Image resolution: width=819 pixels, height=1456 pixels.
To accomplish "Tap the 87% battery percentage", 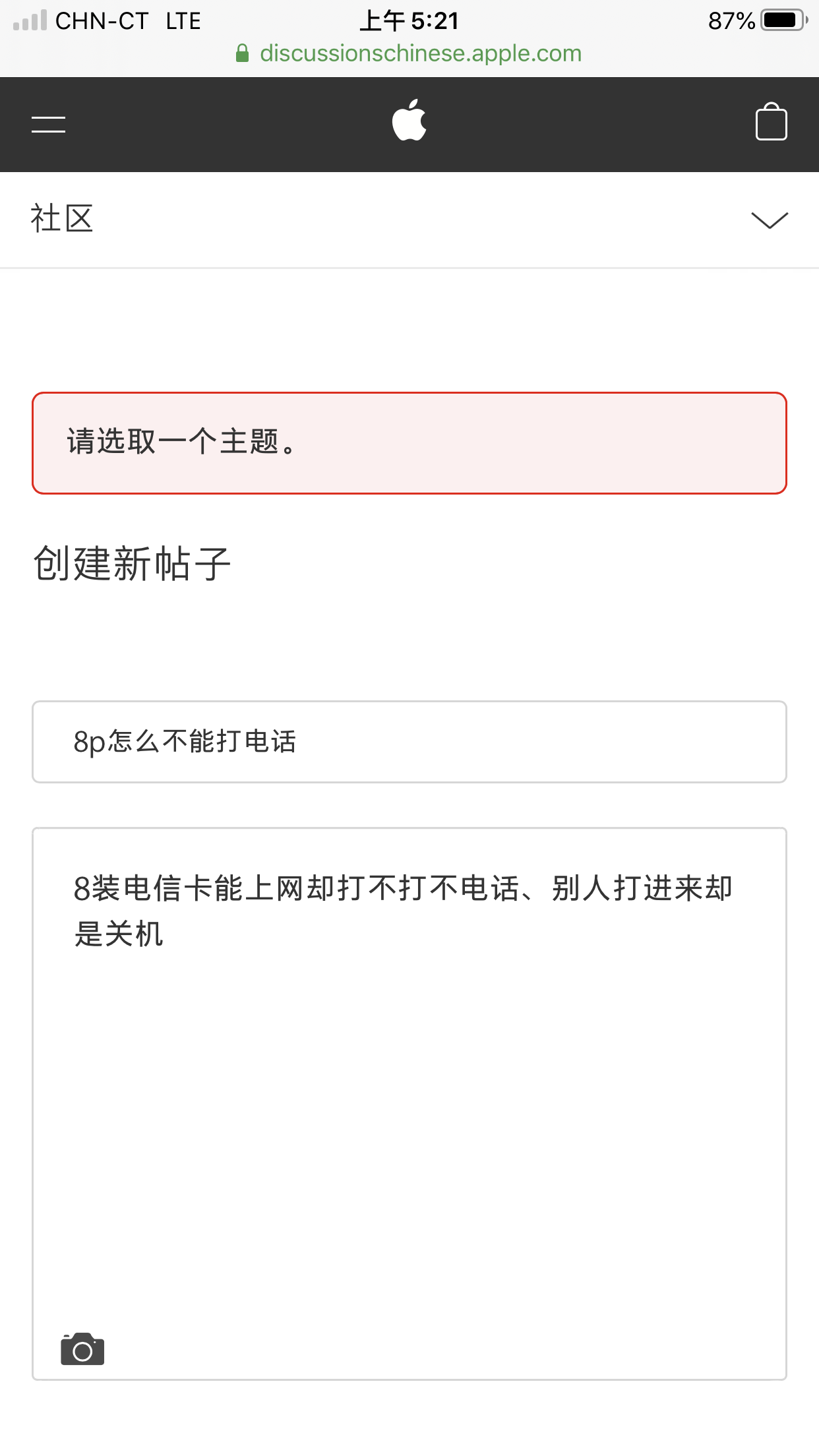I will click(x=731, y=21).
